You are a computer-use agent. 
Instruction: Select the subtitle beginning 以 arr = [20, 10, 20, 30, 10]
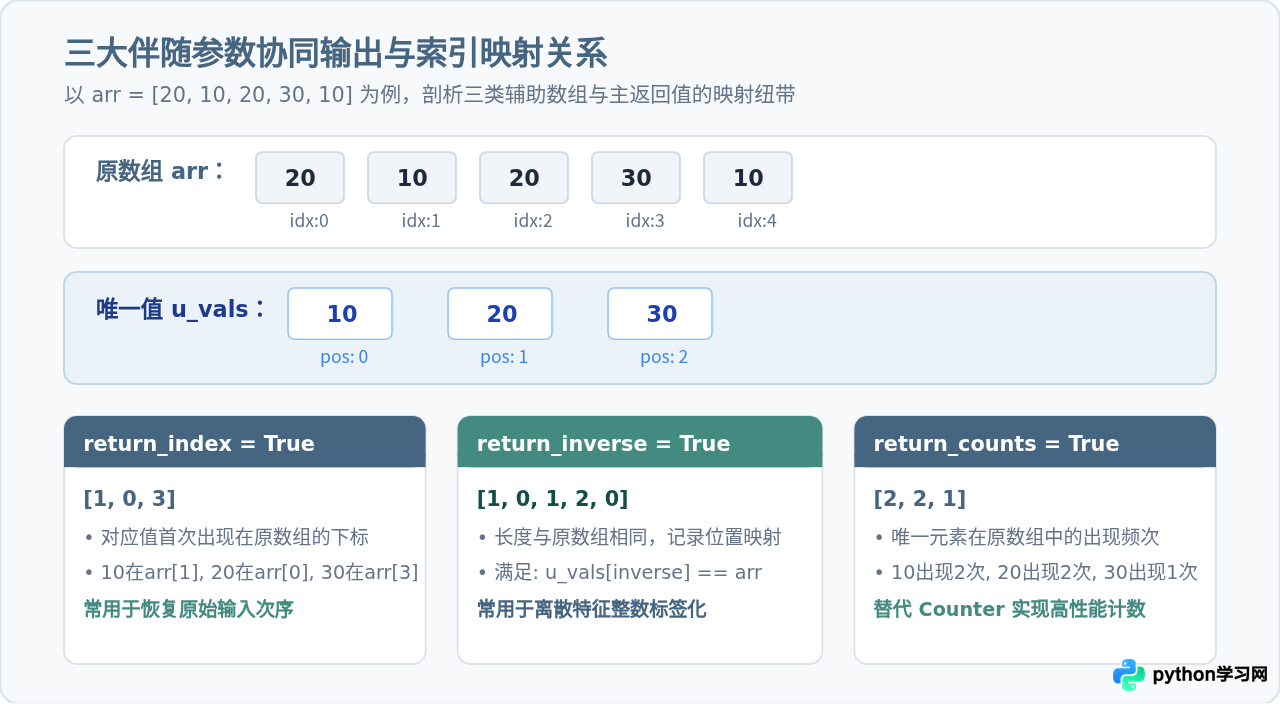430,95
